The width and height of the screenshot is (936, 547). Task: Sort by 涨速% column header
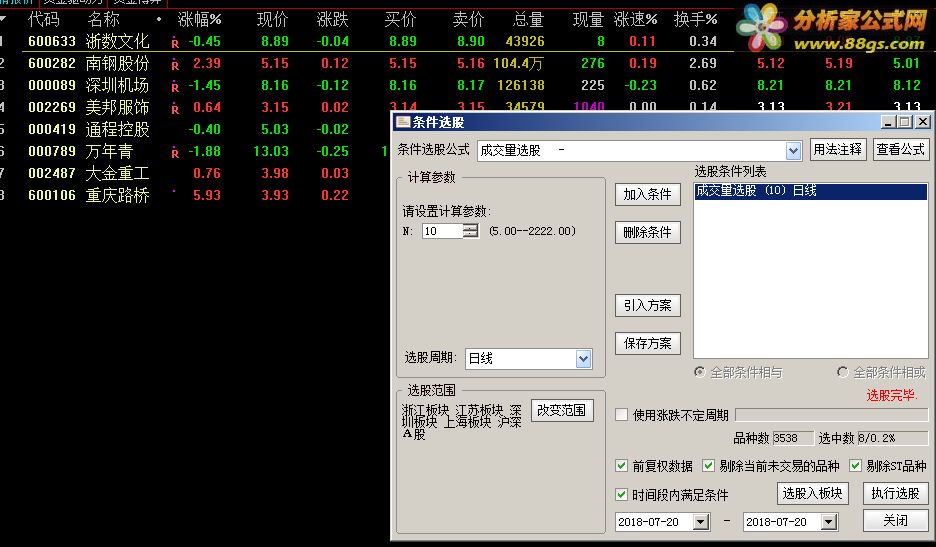(x=636, y=20)
